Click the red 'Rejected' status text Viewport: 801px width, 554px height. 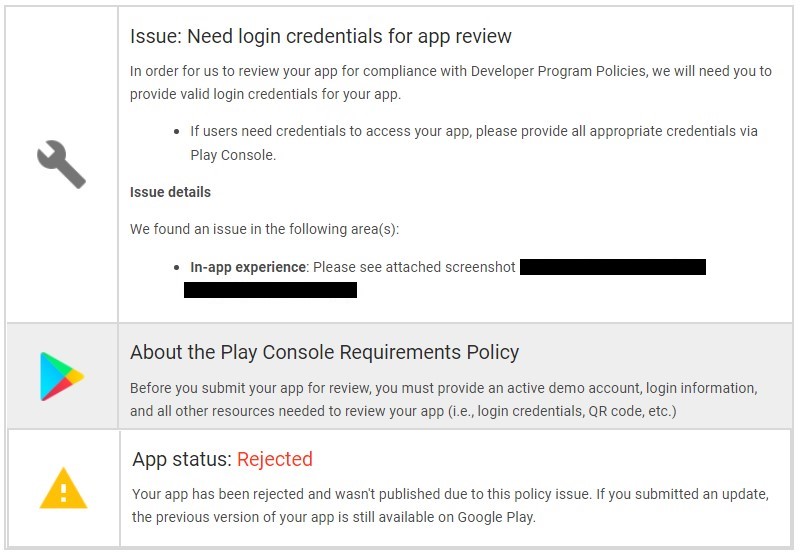[275, 459]
